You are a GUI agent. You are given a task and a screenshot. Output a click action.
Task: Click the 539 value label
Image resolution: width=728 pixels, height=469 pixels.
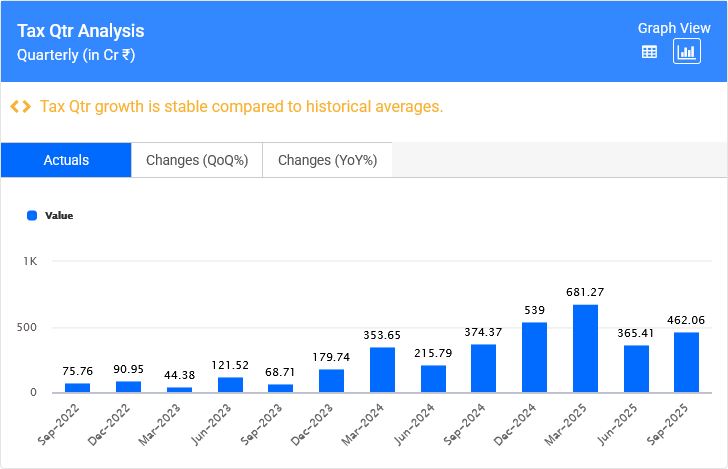click(x=534, y=310)
